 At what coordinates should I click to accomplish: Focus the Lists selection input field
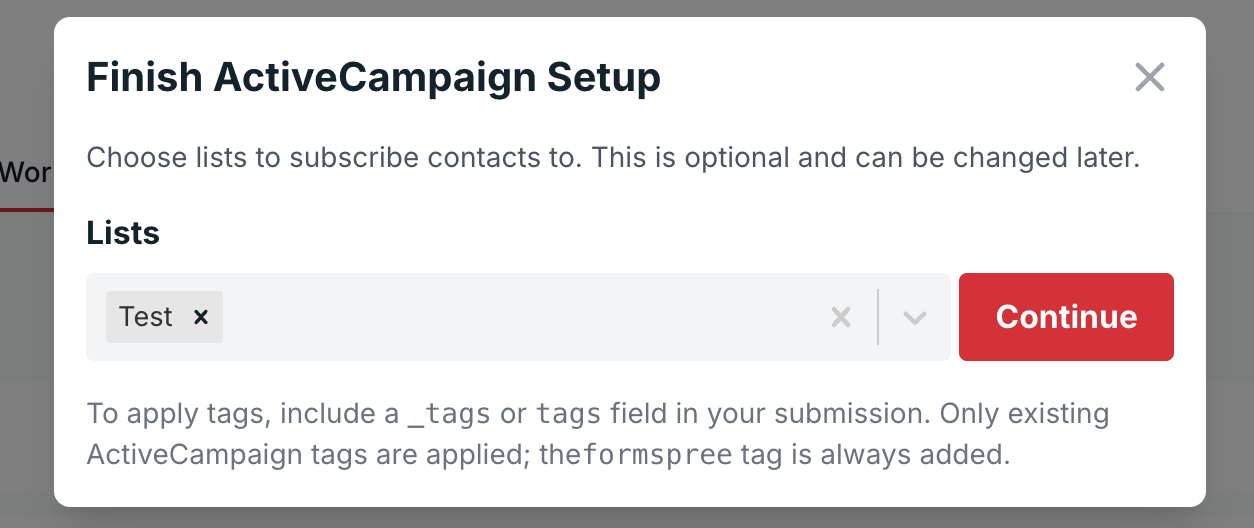(520, 317)
